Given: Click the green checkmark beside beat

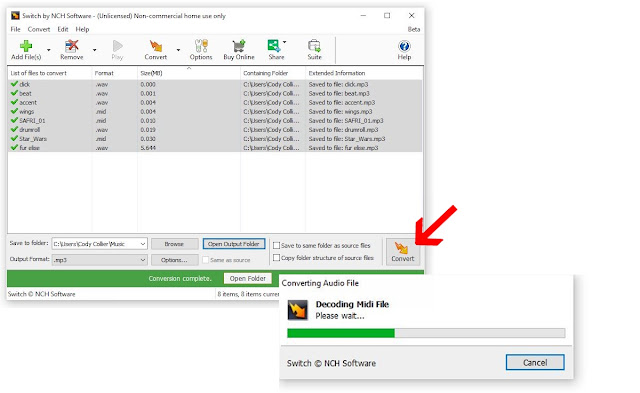Looking at the screenshot, I should coord(14,93).
